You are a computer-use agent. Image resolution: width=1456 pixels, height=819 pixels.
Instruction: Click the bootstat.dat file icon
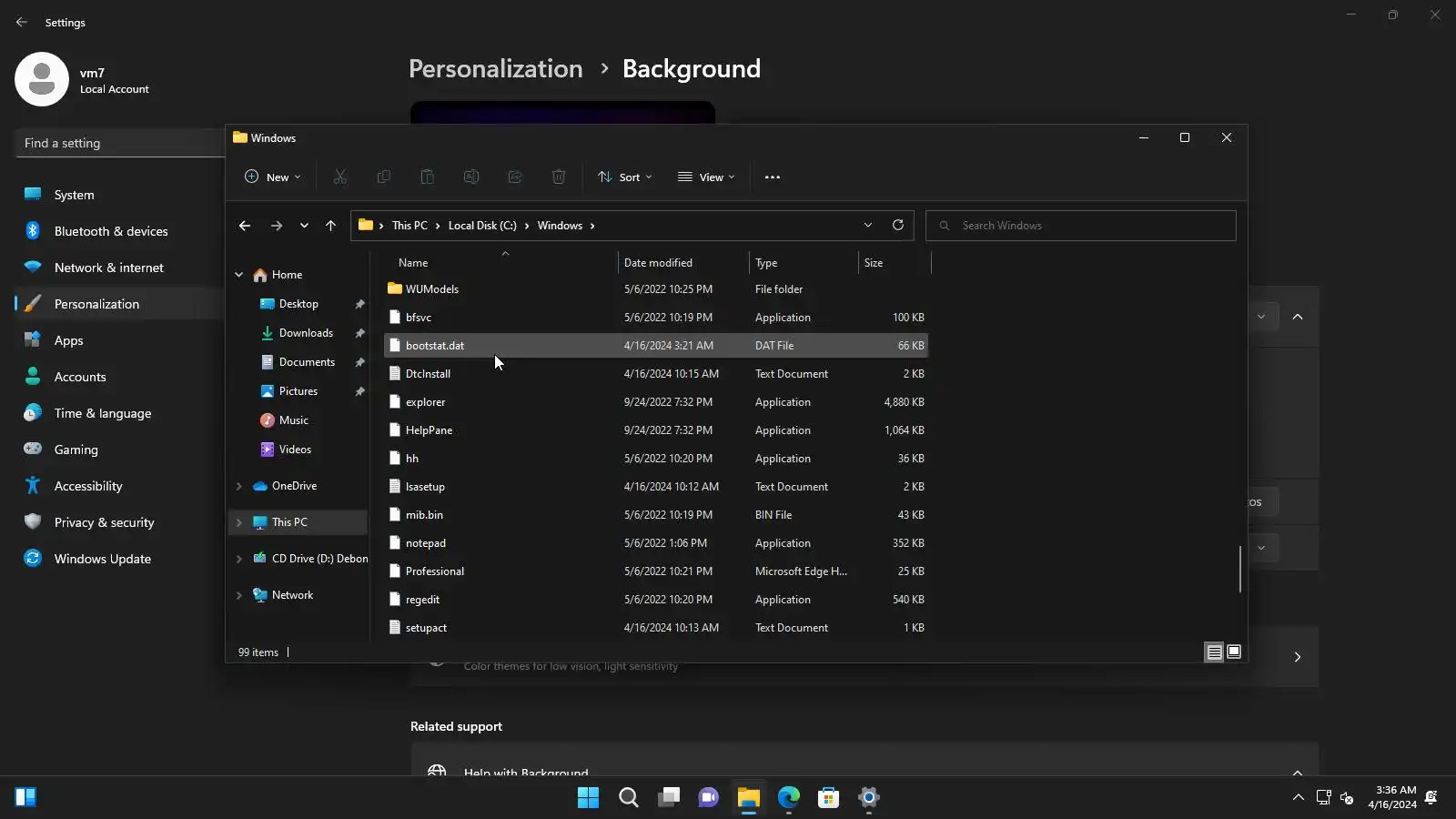(395, 346)
